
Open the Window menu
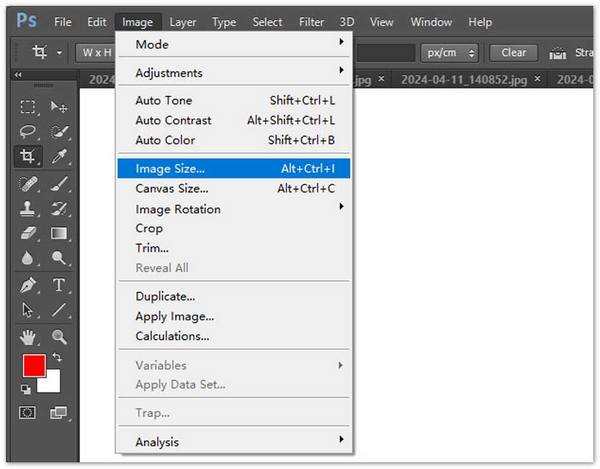point(431,22)
